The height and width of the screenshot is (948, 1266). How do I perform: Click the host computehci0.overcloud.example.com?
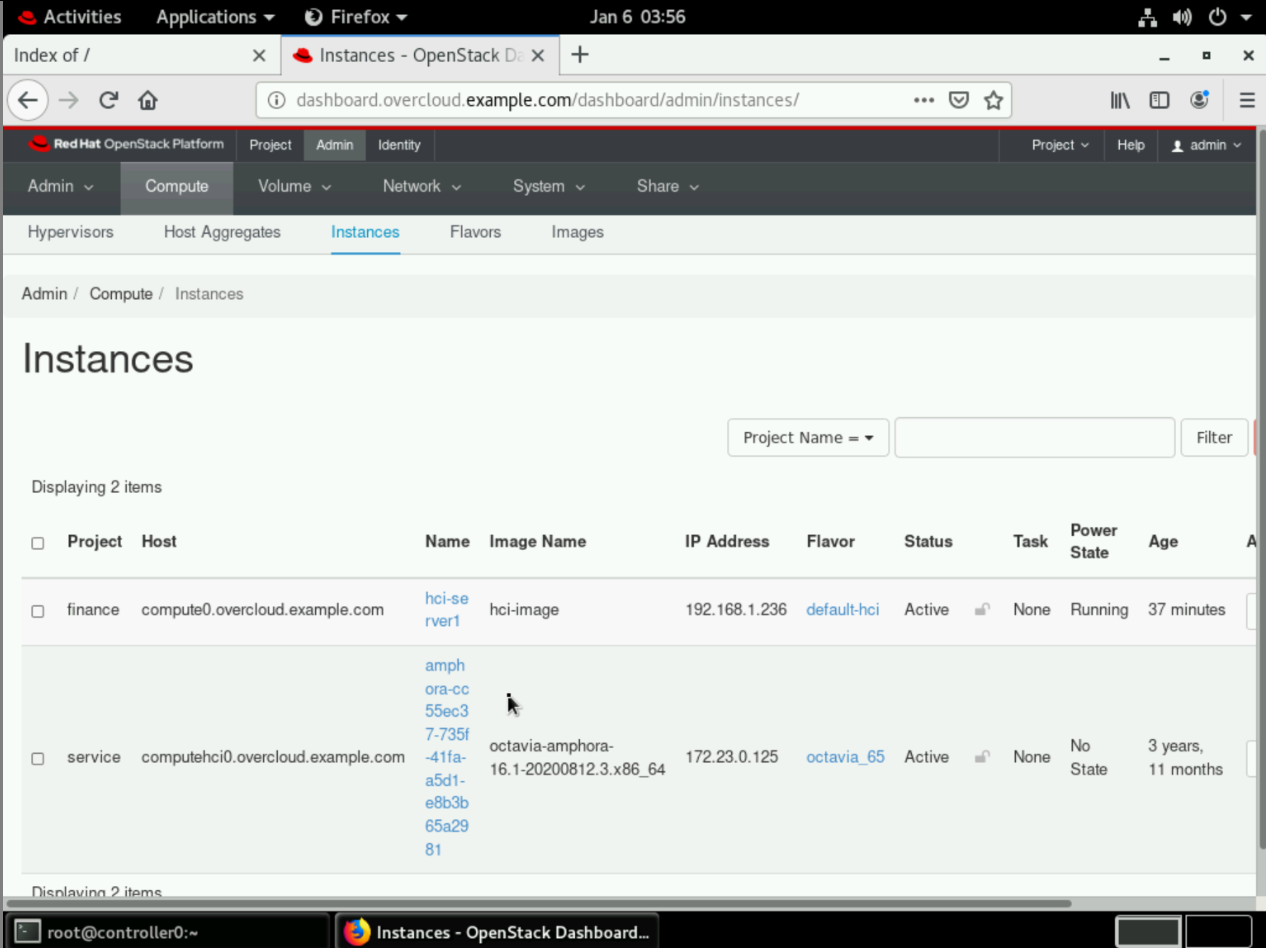[x=273, y=757]
